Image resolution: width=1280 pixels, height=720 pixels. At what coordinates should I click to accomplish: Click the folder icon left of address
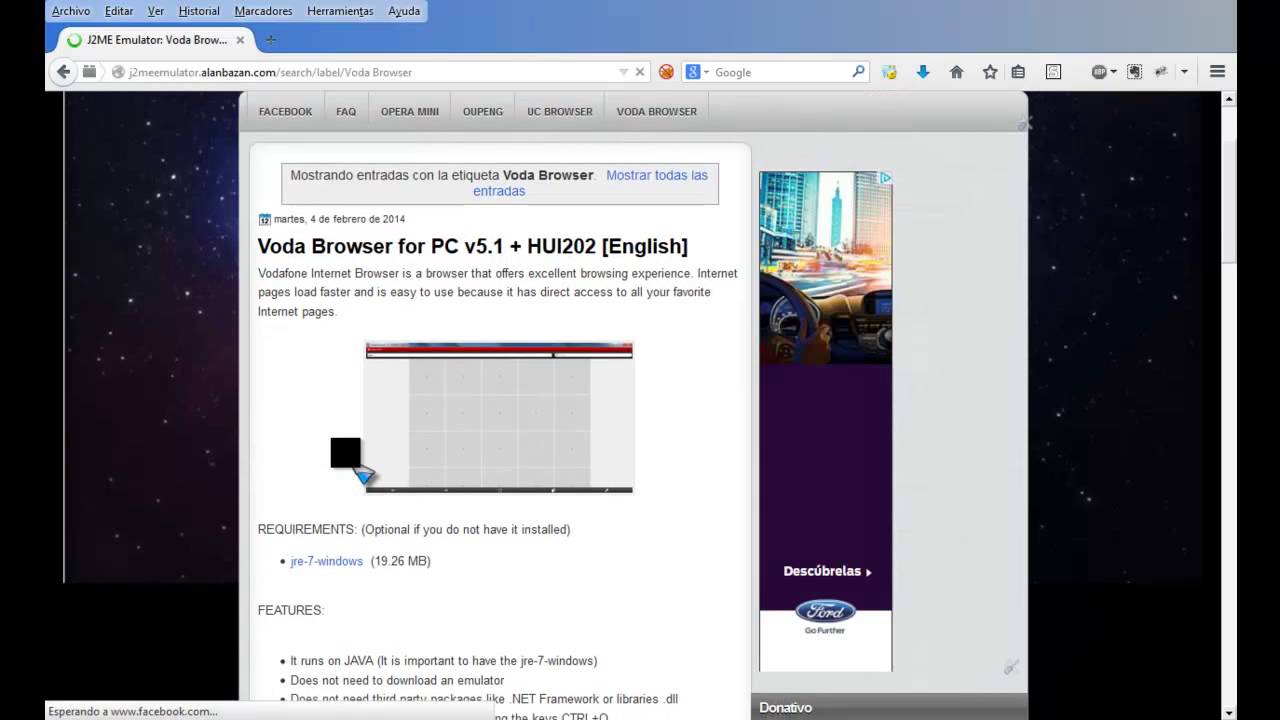(89, 72)
